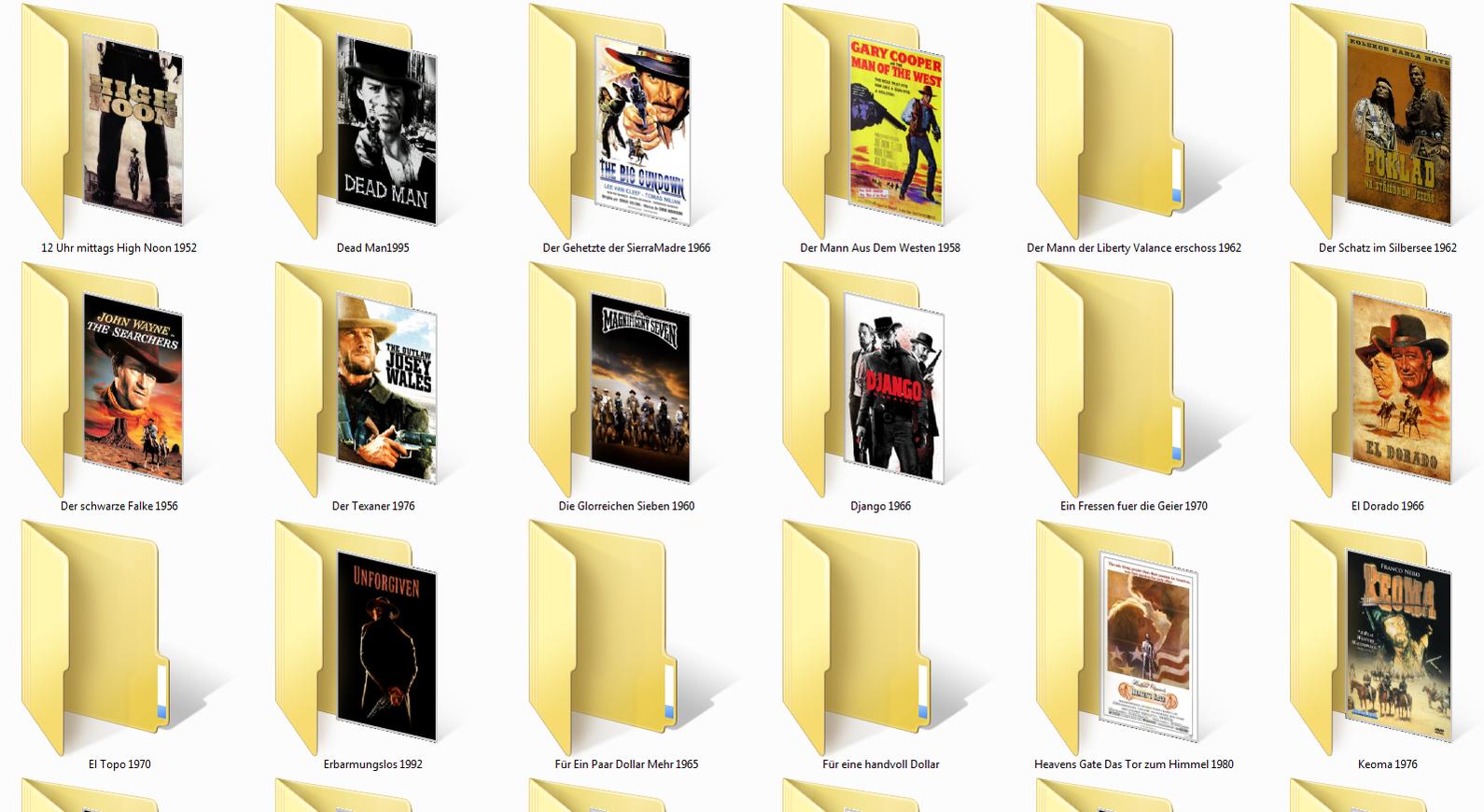Click label 'Ein Fressen fuer die Geier 1970'
The height and width of the screenshot is (812, 1484).
(1134, 507)
